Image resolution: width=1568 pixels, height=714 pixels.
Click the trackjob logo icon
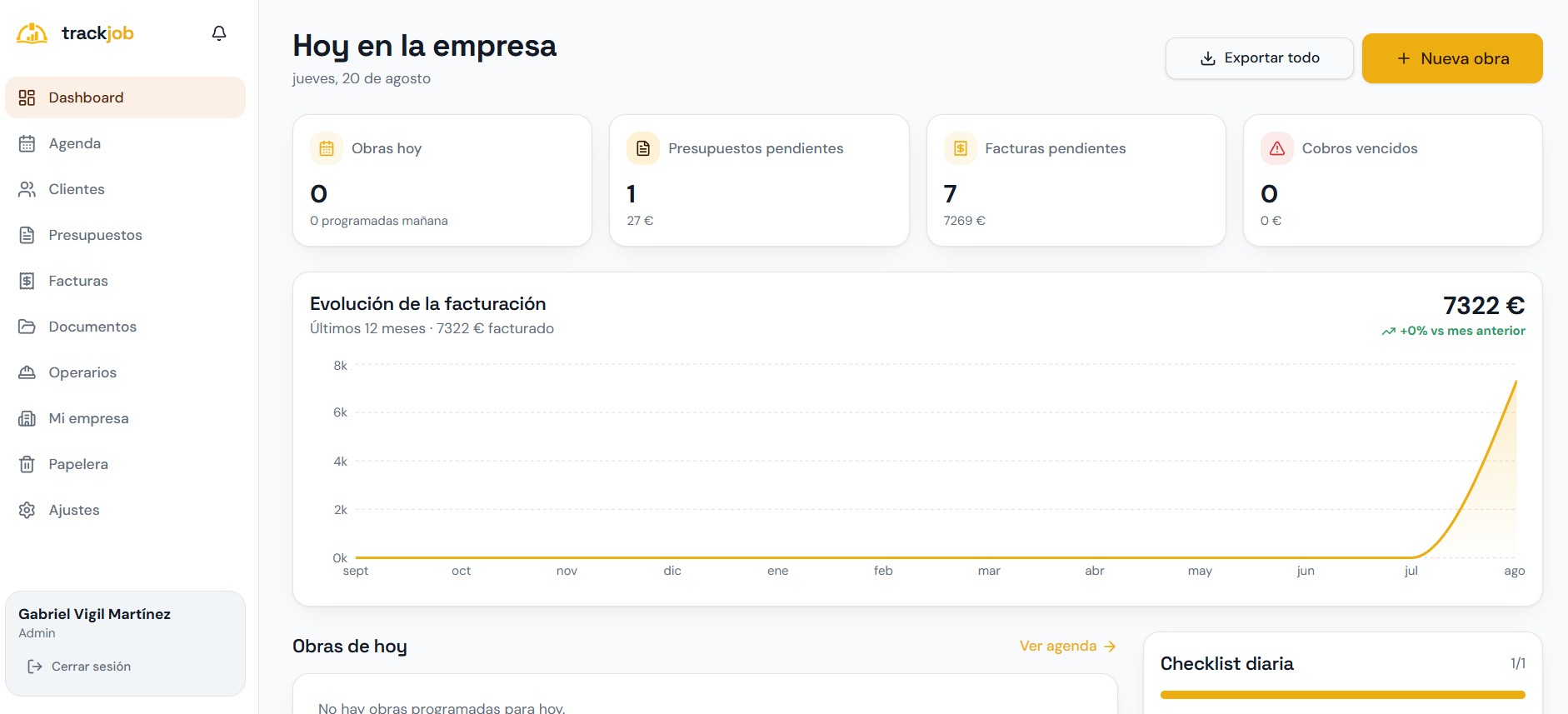pyautogui.click(x=32, y=33)
